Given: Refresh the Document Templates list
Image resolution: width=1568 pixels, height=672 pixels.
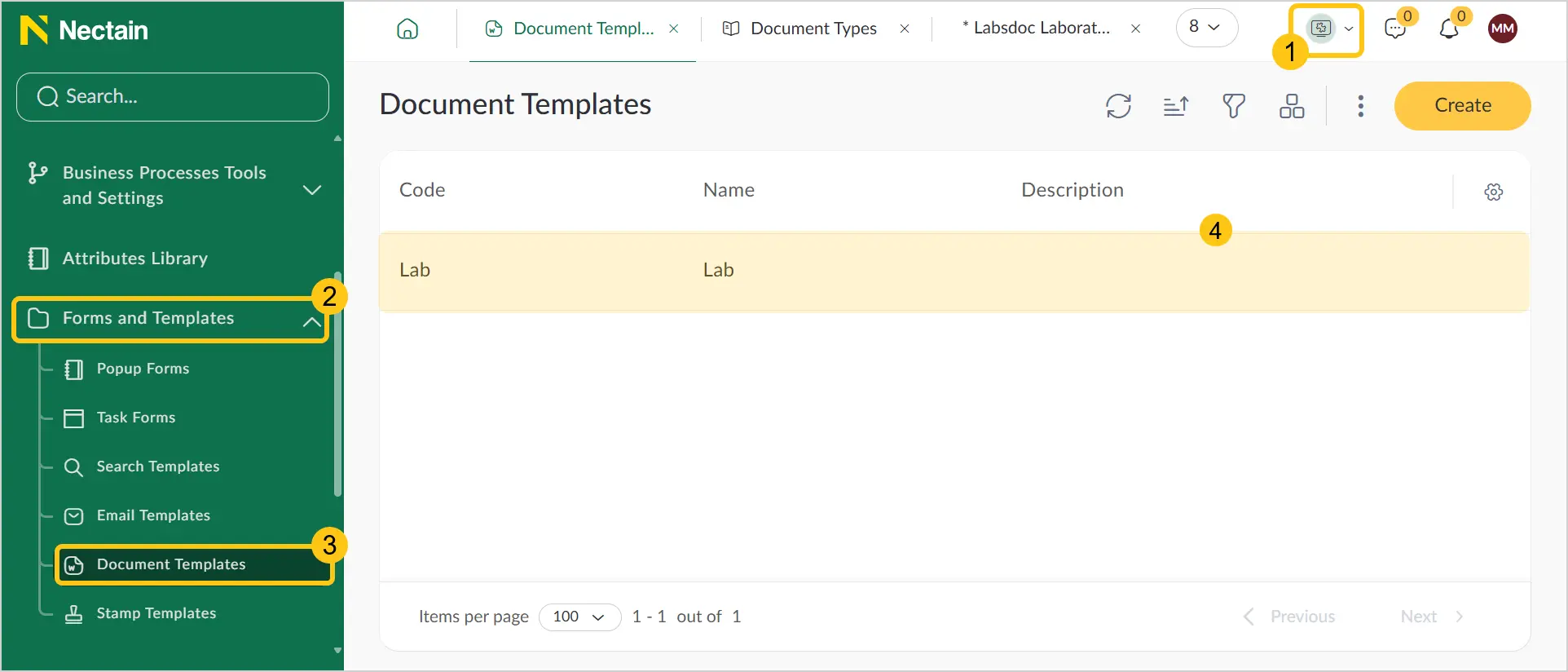Looking at the screenshot, I should 1118,106.
